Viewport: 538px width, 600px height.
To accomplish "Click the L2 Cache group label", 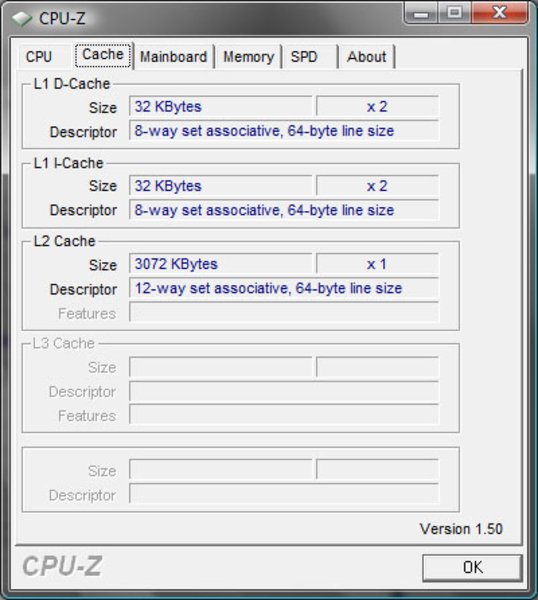I will click(65, 241).
